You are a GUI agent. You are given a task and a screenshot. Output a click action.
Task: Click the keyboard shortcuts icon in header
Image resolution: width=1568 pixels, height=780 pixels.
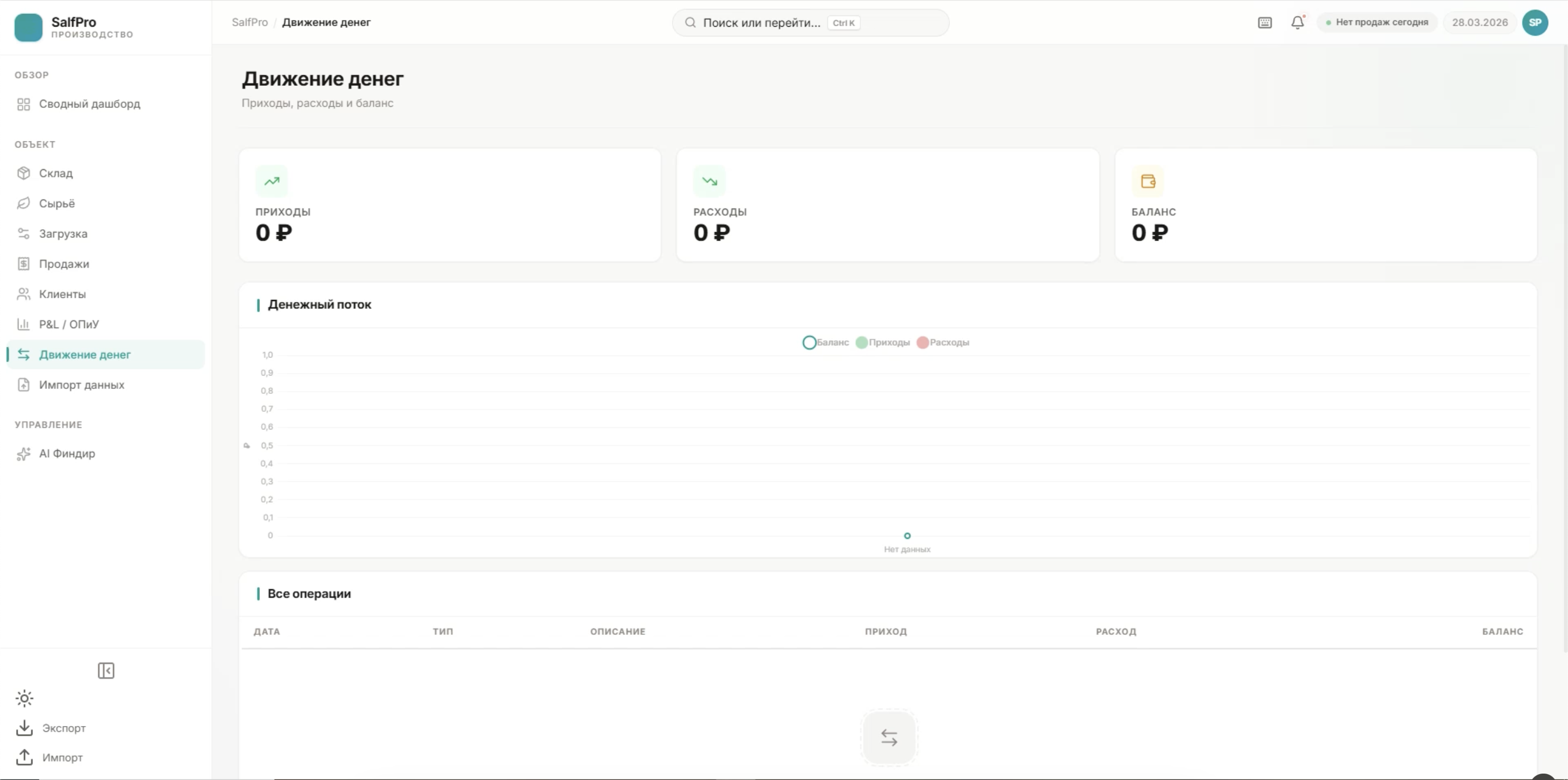click(1264, 22)
